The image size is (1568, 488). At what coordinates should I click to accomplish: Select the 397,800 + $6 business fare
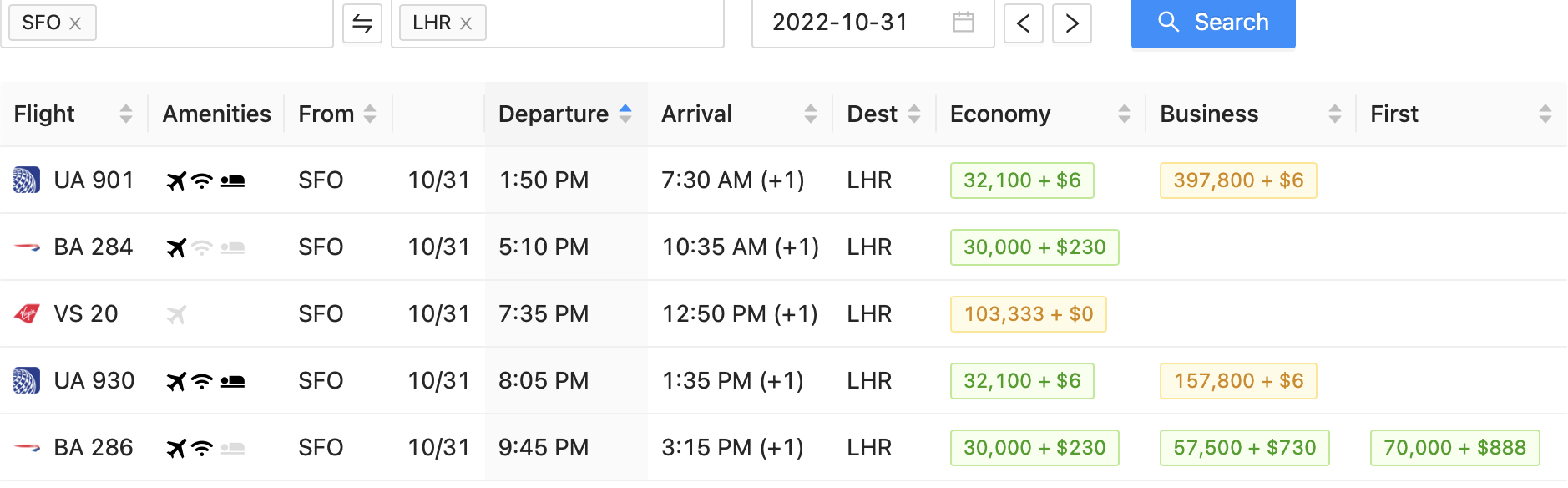point(1237,180)
